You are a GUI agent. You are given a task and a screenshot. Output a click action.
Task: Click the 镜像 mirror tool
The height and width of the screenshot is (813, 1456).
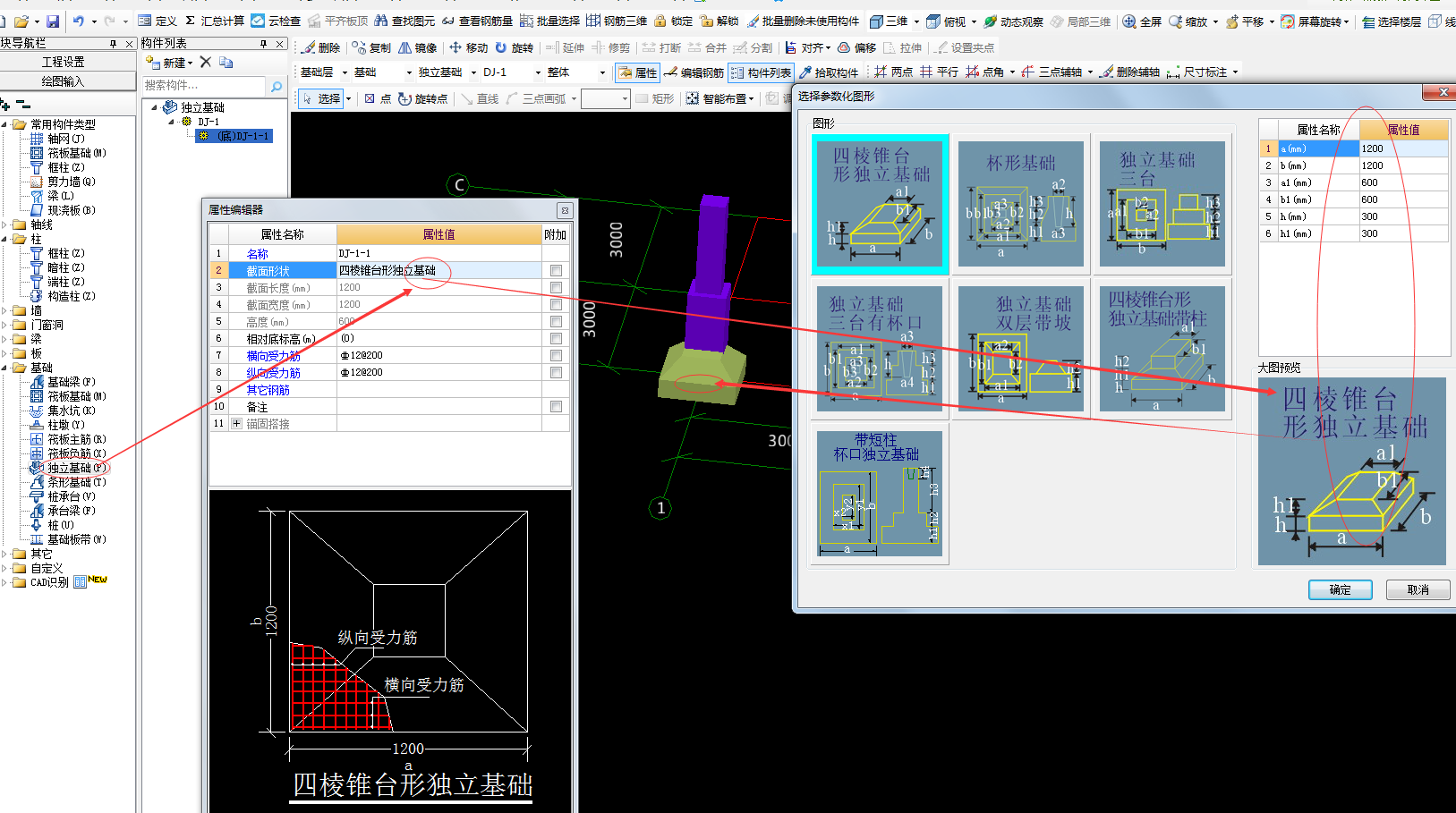(x=418, y=47)
